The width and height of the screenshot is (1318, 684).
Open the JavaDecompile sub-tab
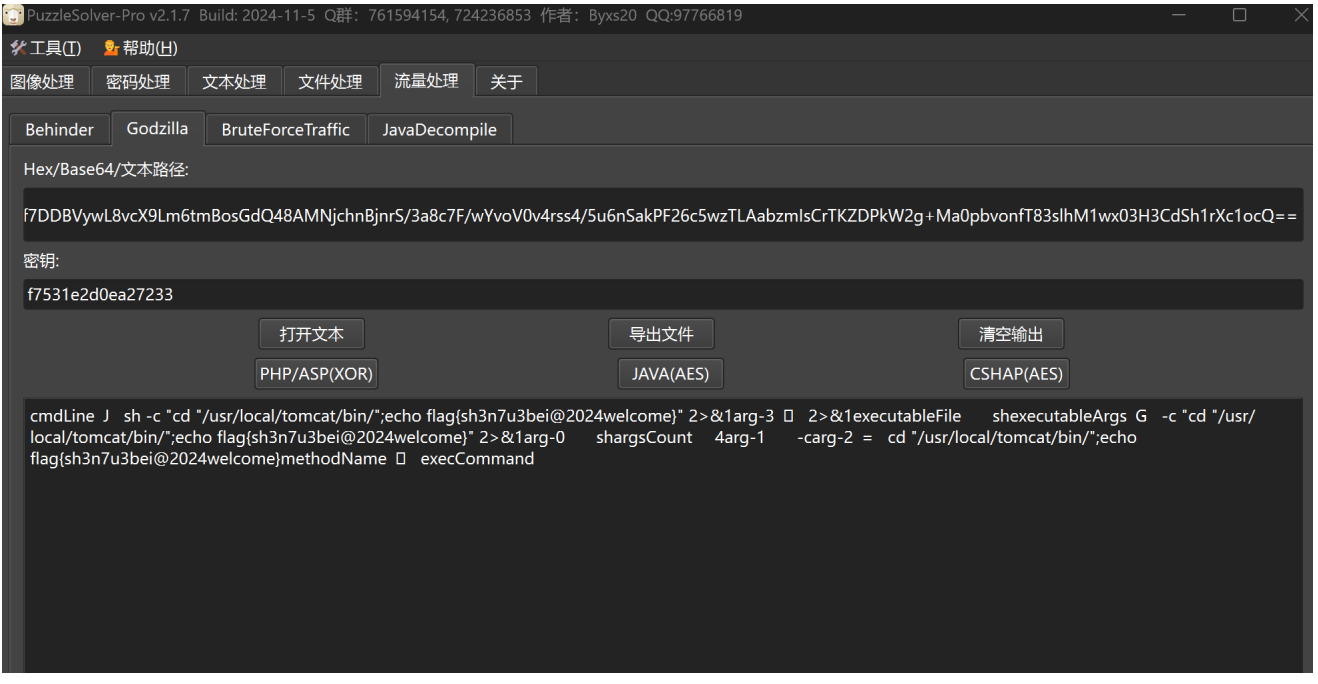[x=439, y=129]
